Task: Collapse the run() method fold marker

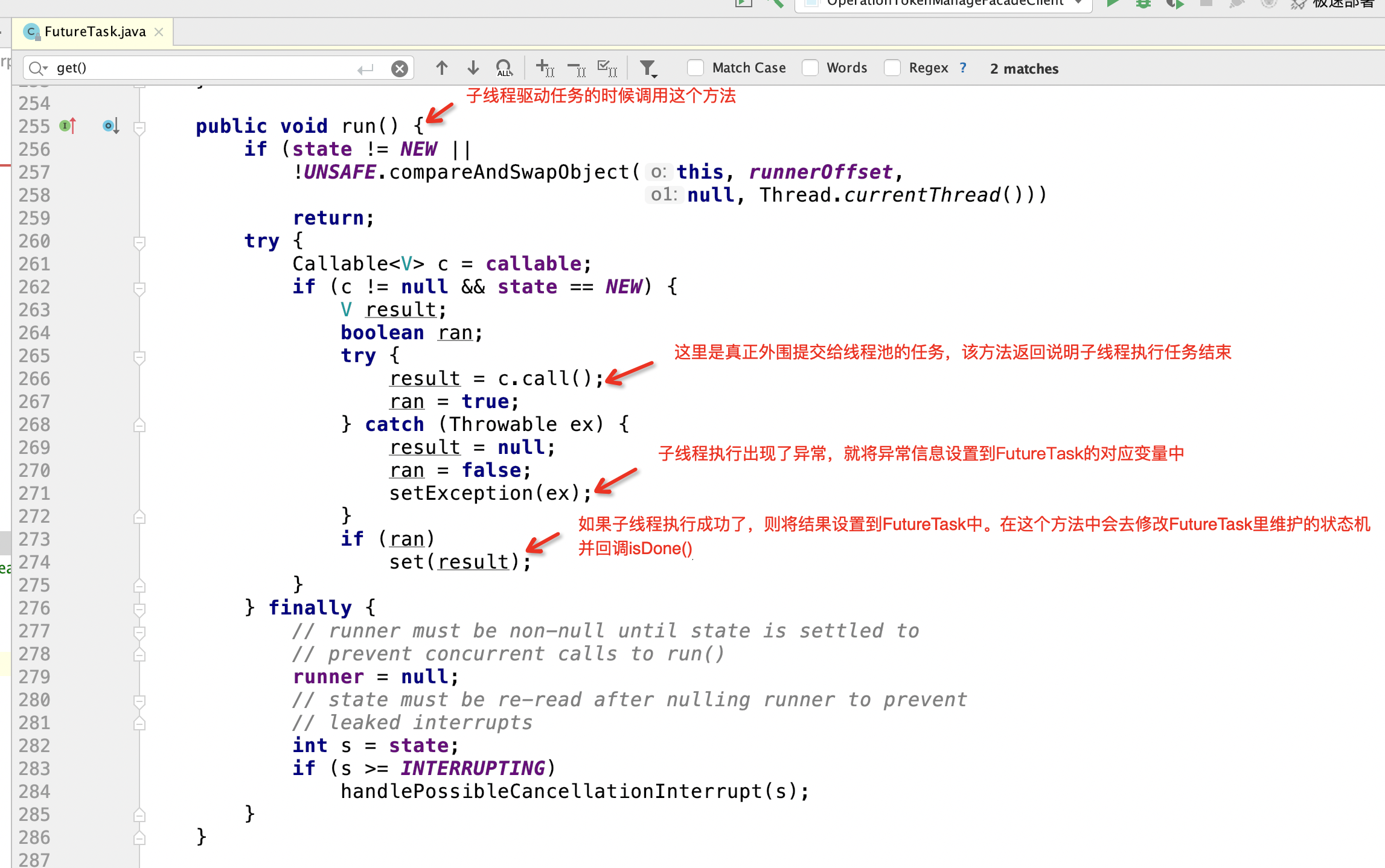Action: pos(139,127)
